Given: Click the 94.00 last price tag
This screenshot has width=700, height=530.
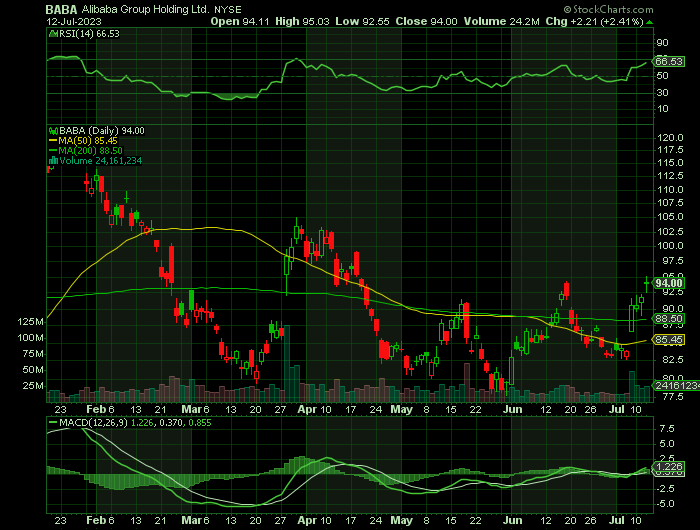Looking at the screenshot, I should tap(668, 283).
